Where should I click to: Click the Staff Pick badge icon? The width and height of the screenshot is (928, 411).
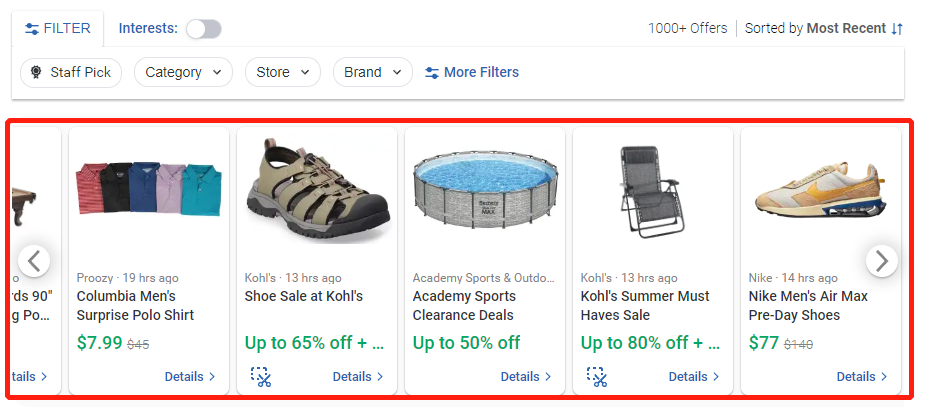[x=37, y=72]
